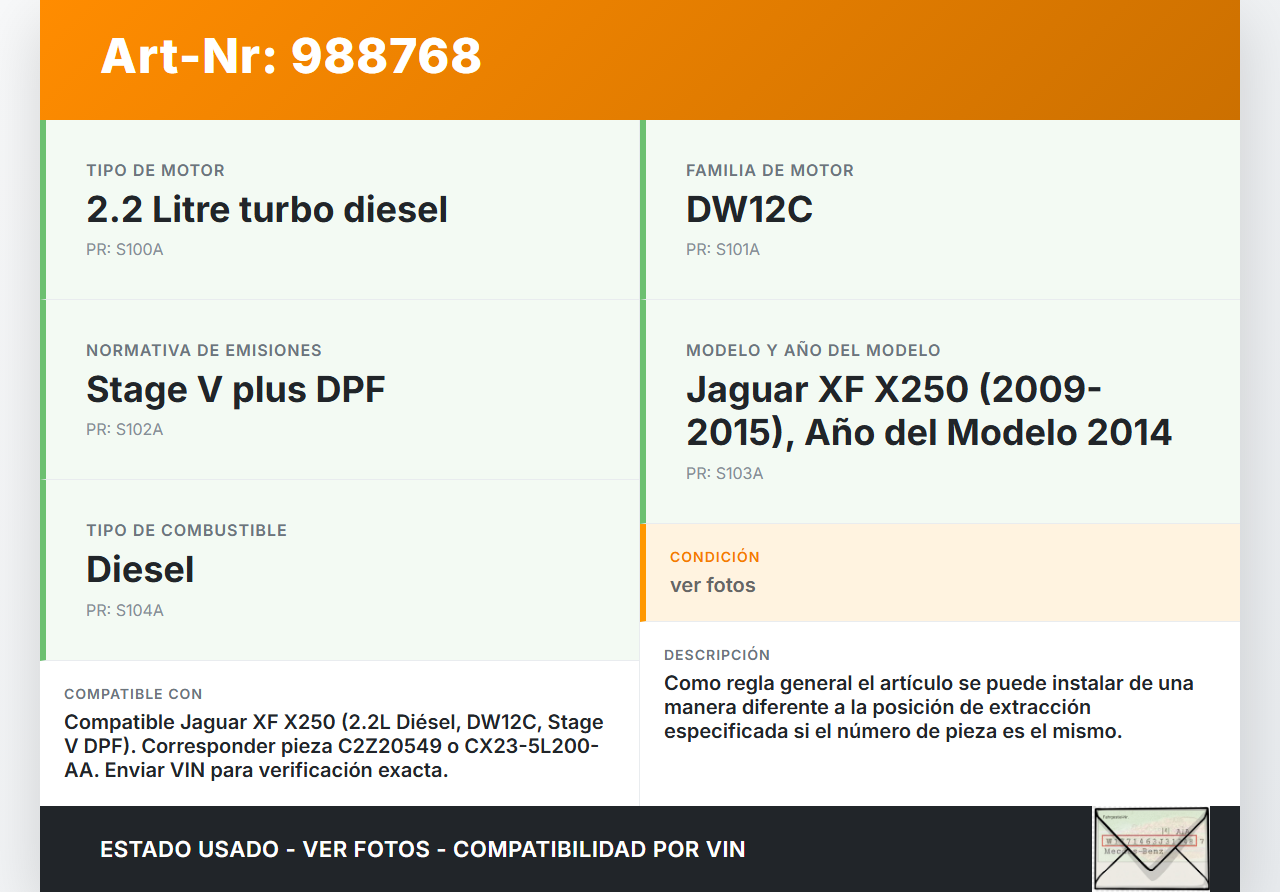Select the 2.2 Litre turbo diesel value
Screen dimensions: 1280x892
267,210
